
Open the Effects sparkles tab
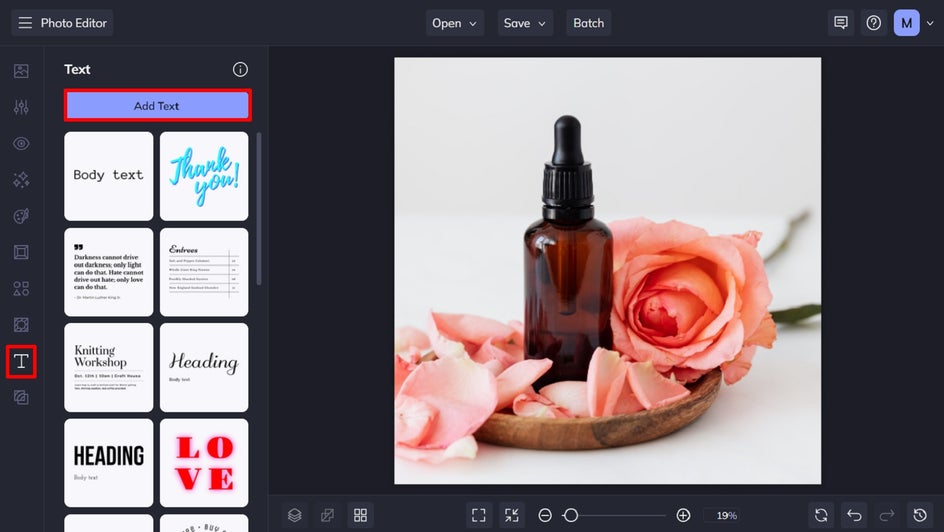tap(21, 179)
